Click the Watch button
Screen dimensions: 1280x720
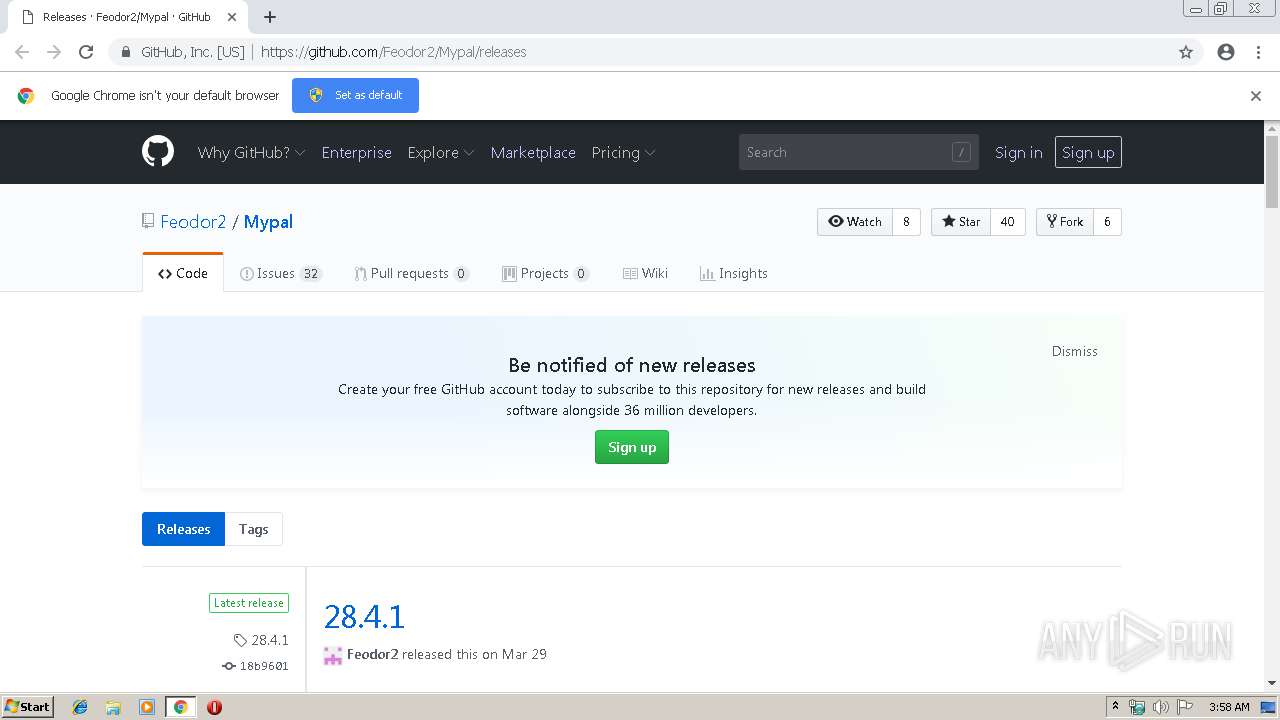click(855, 222)
